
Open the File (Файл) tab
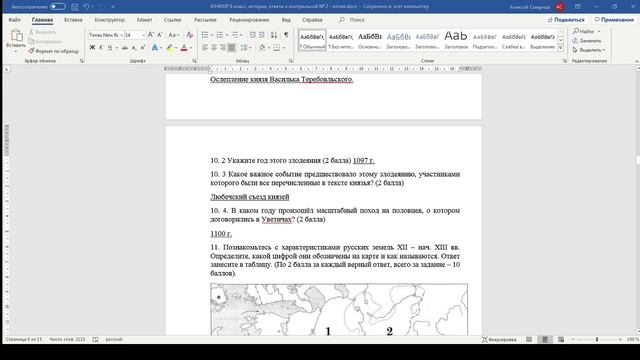point(14,20)
